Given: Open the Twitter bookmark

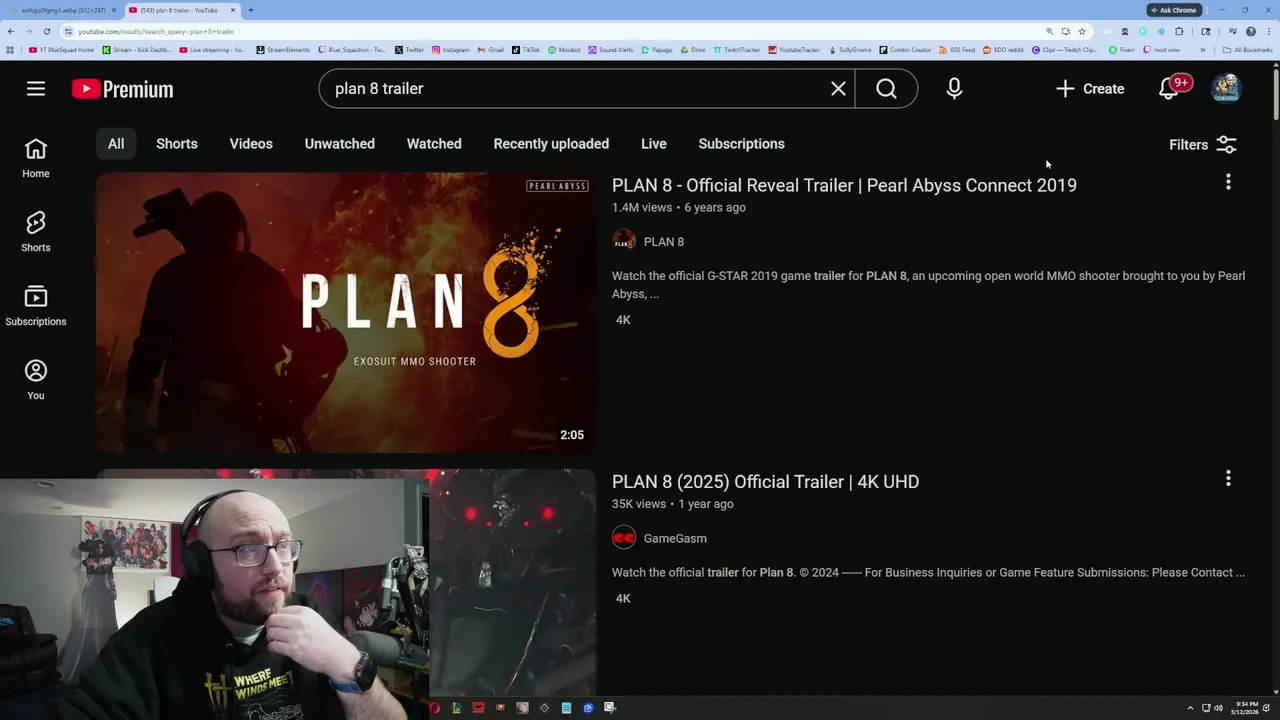Looking at the screenshot, I should click(409, 49).
